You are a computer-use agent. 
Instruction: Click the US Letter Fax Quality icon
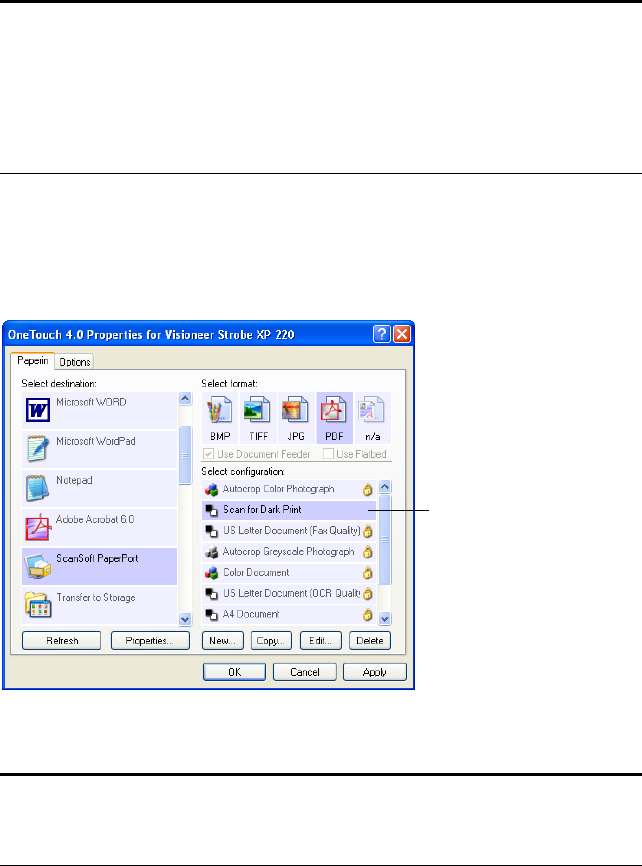pyautogui.click(x=212, y=531)
